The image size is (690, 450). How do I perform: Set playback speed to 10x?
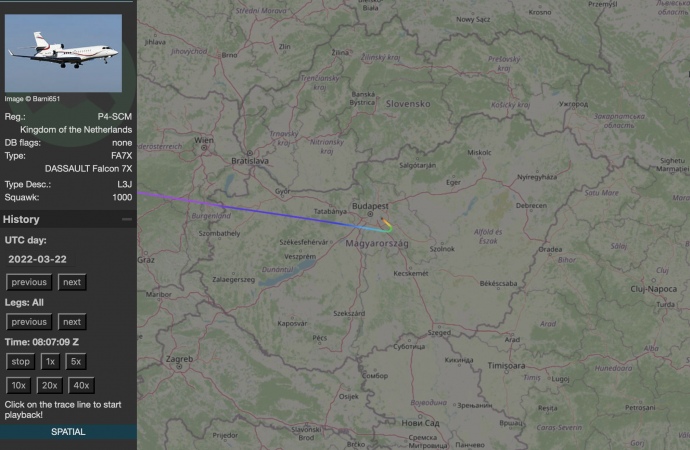pos(18,386)
